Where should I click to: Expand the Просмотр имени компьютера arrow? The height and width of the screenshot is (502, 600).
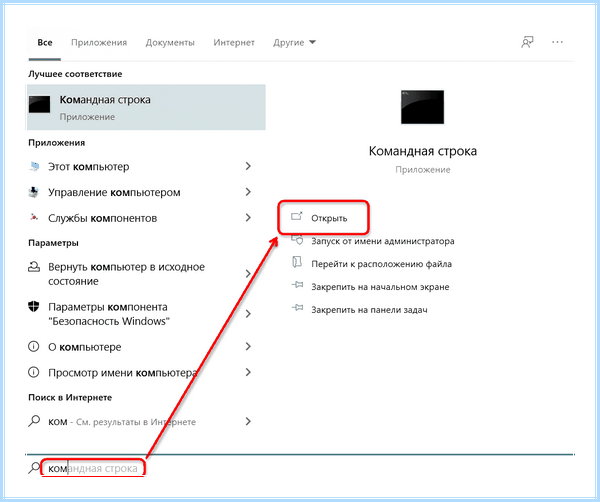click(x=248, y=372)
